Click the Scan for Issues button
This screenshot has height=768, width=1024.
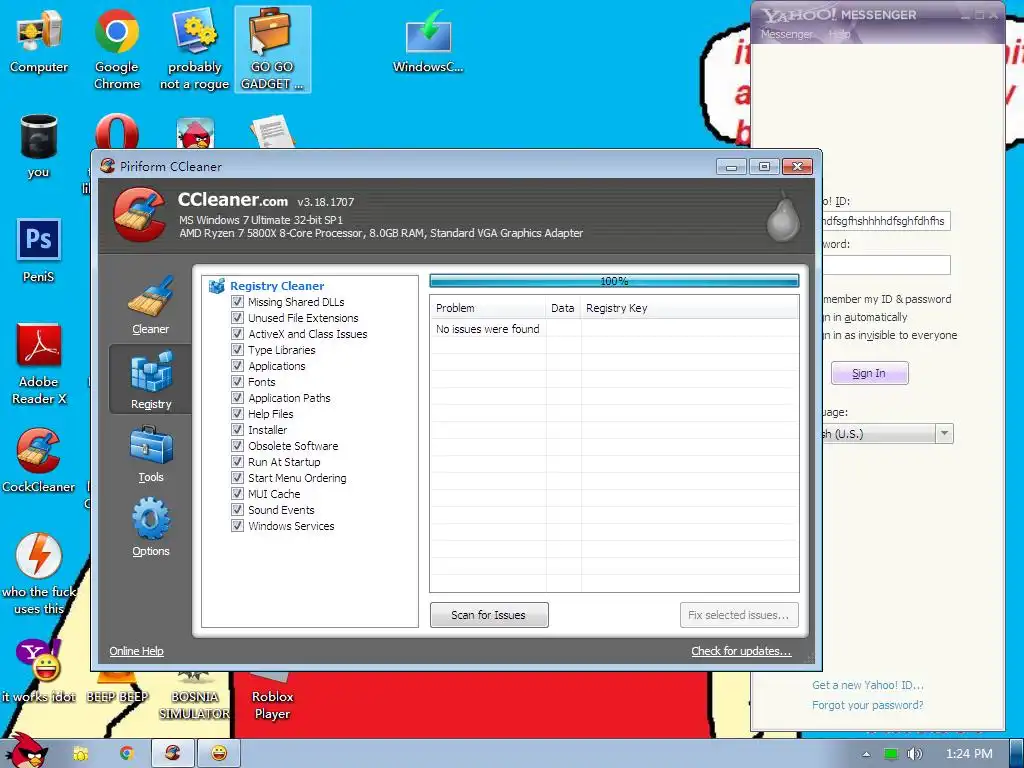(x=489, y=615)
